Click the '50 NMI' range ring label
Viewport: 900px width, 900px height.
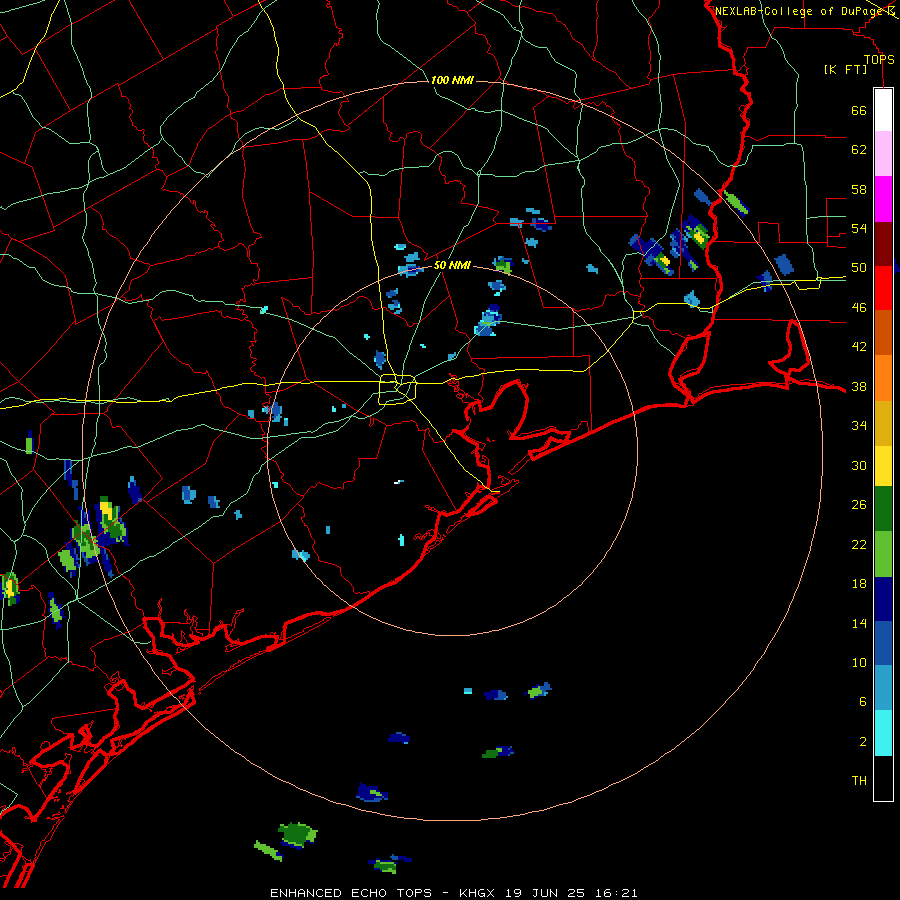click(452, 265)
